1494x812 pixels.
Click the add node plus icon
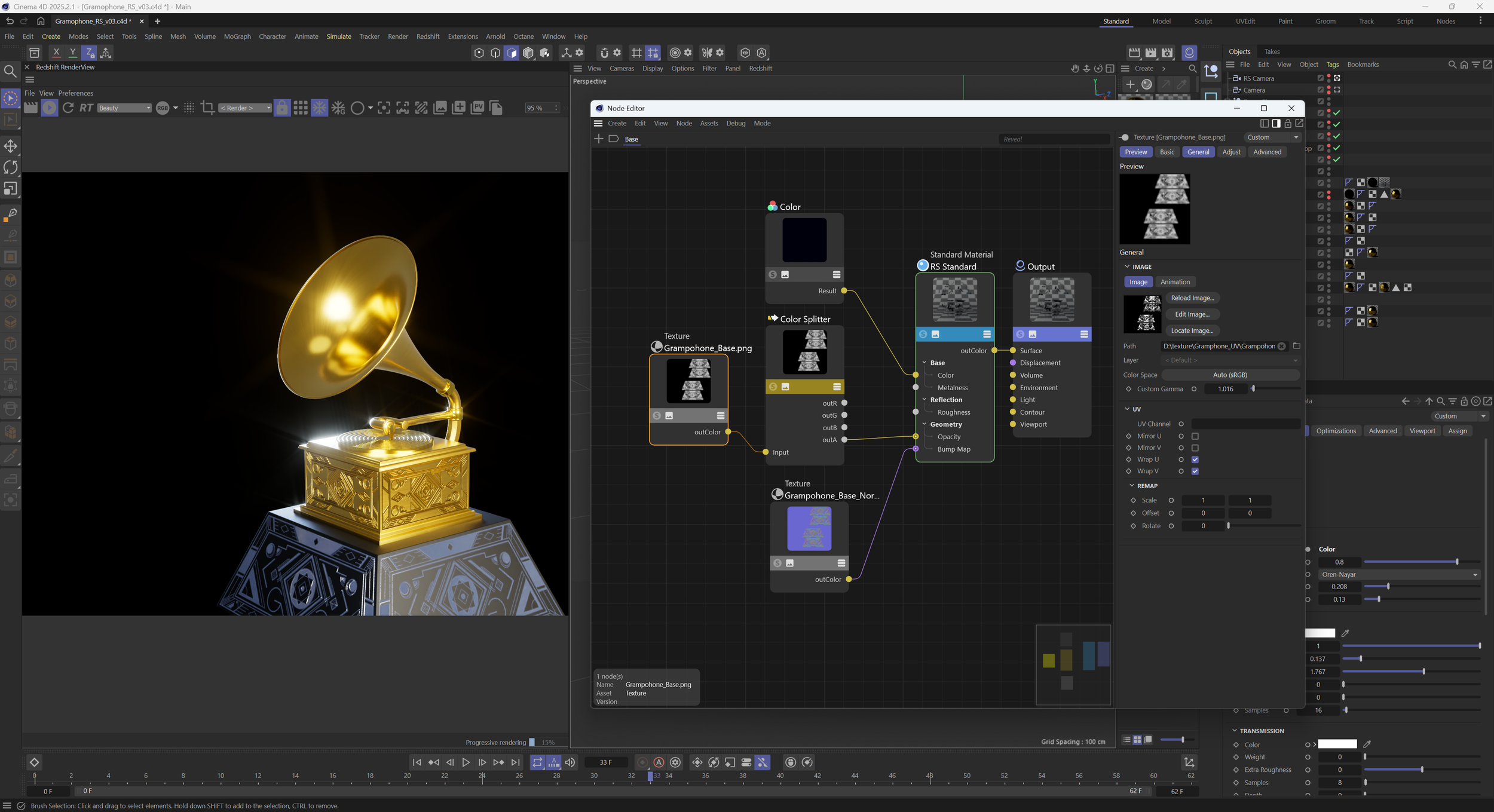(598, 139)
